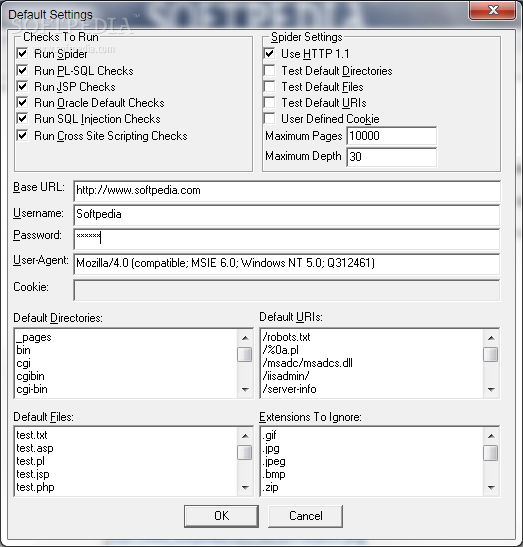Viewport: 523px width, 547px height.
Task: Select .jpg extension entry
Action: pos(271,448)
